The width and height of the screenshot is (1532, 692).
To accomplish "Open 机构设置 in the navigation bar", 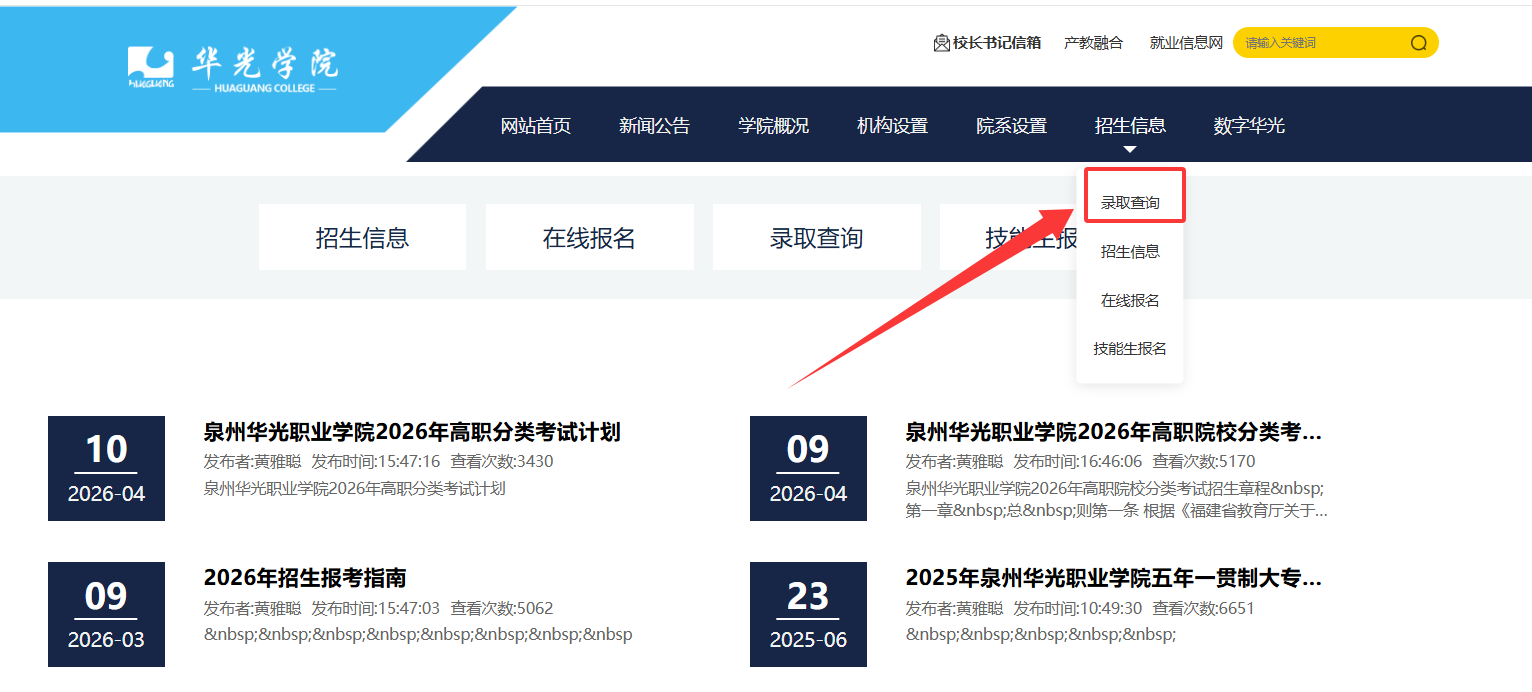I will coord(892,126).
